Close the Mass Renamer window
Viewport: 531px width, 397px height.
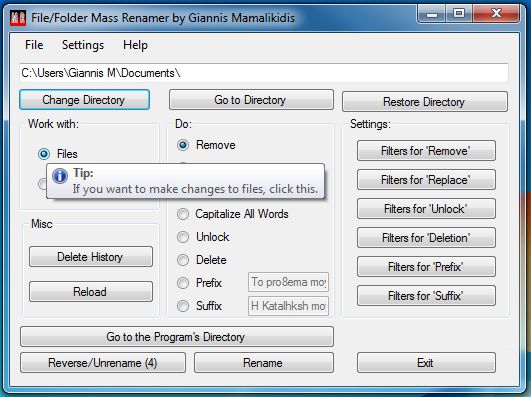(x=496, y=14)
